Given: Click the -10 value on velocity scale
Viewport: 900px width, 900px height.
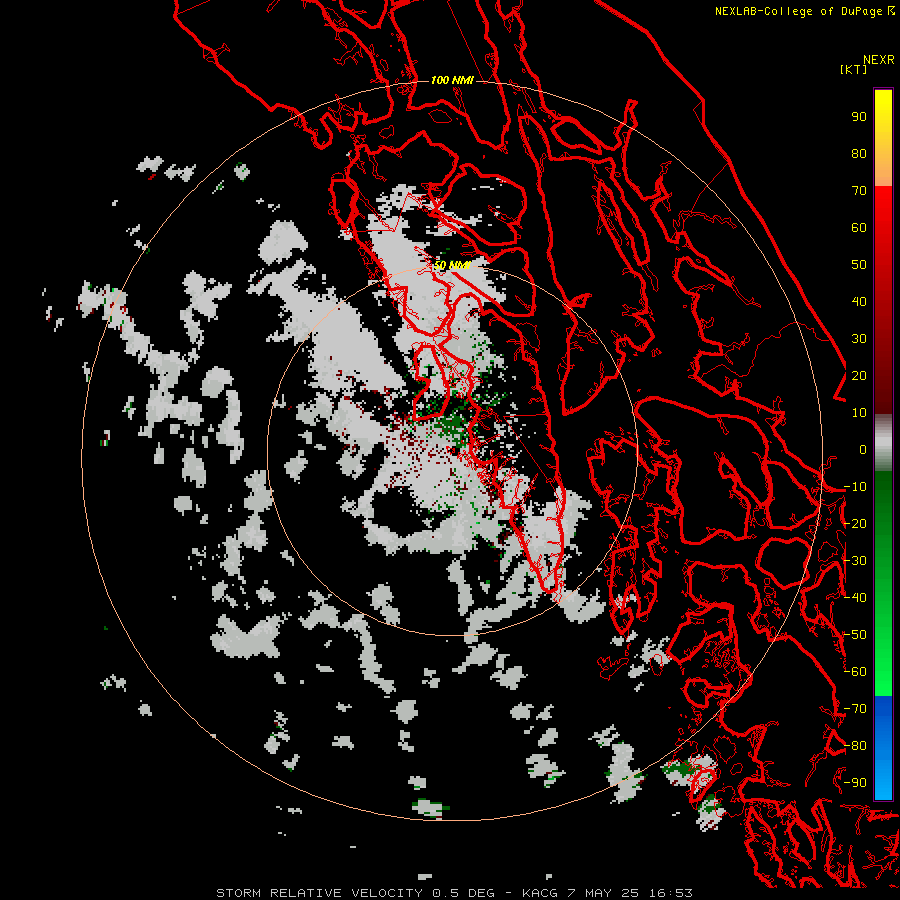Looking at the screenshot, I should tap(855, 487).
